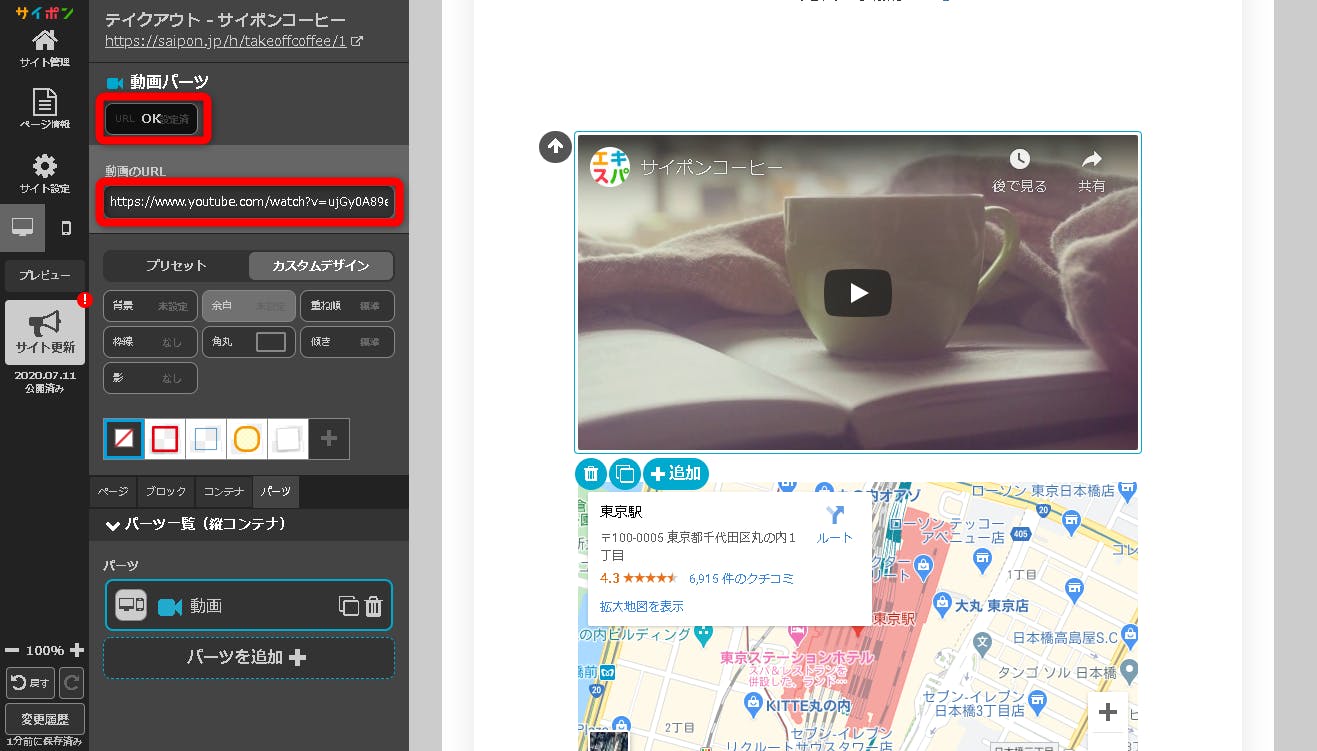
Task: Click the パーツを追加 button
Action: [x=248, y=657]
